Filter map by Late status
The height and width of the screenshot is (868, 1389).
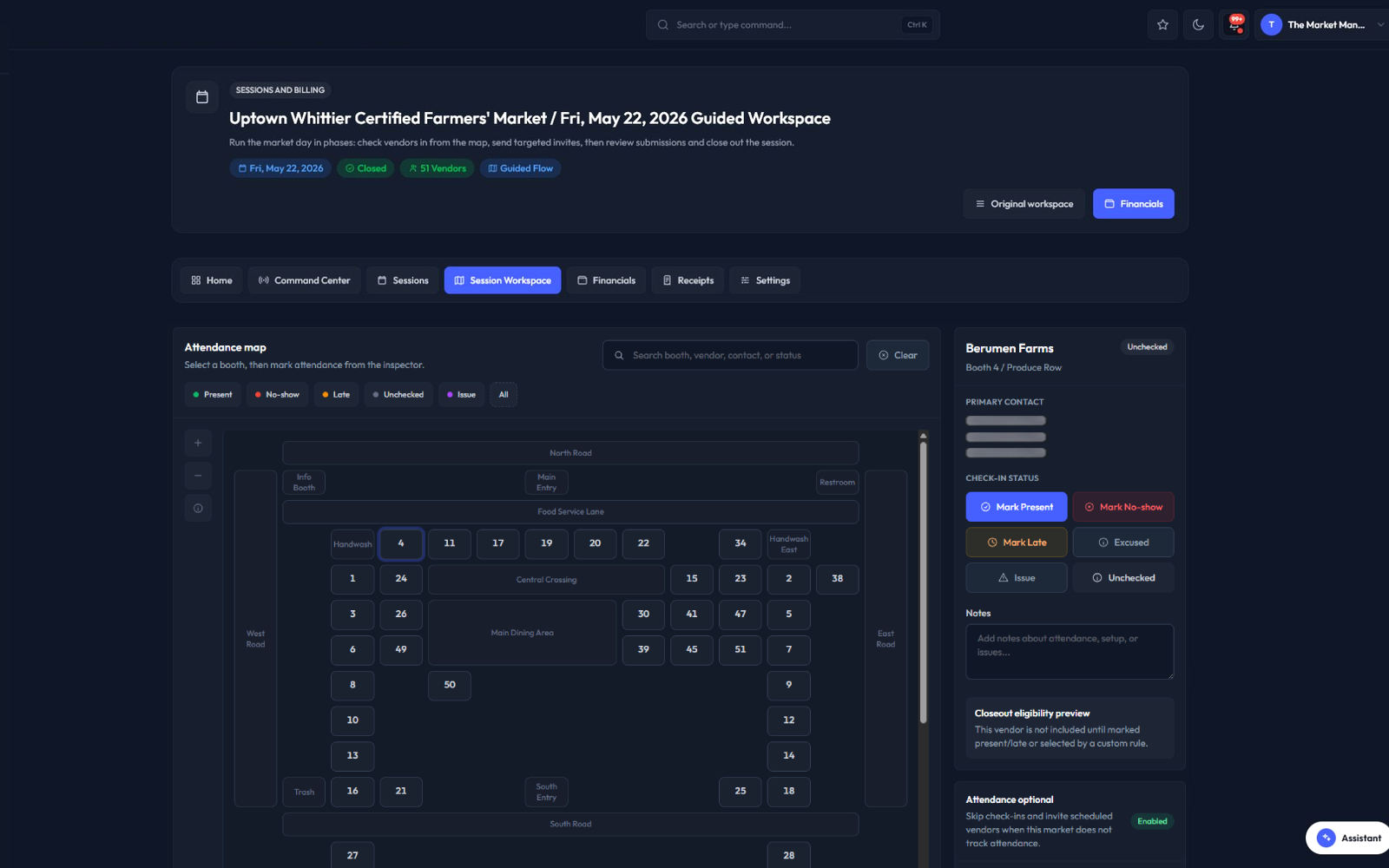(x=336, y=395)
